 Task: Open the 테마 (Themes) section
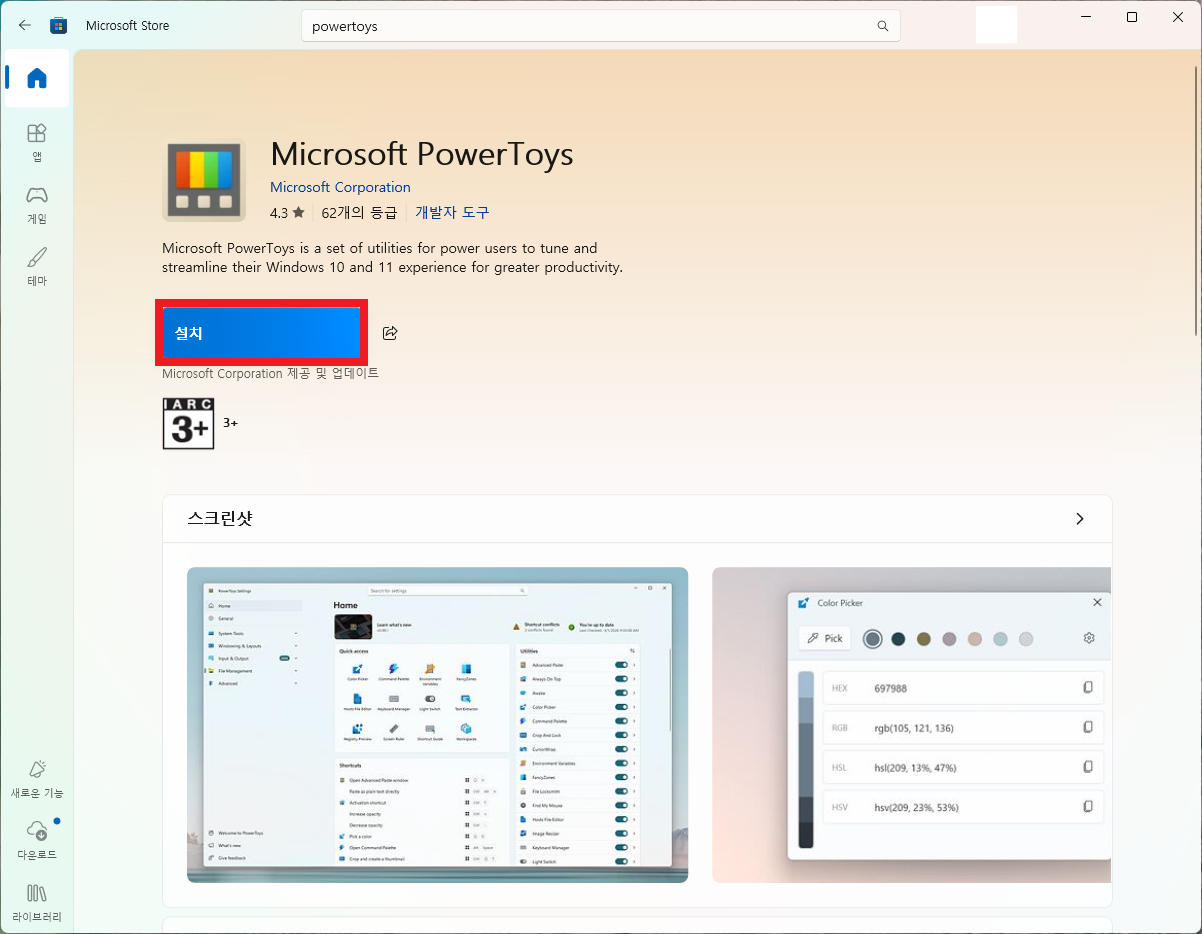pos(37,267)
